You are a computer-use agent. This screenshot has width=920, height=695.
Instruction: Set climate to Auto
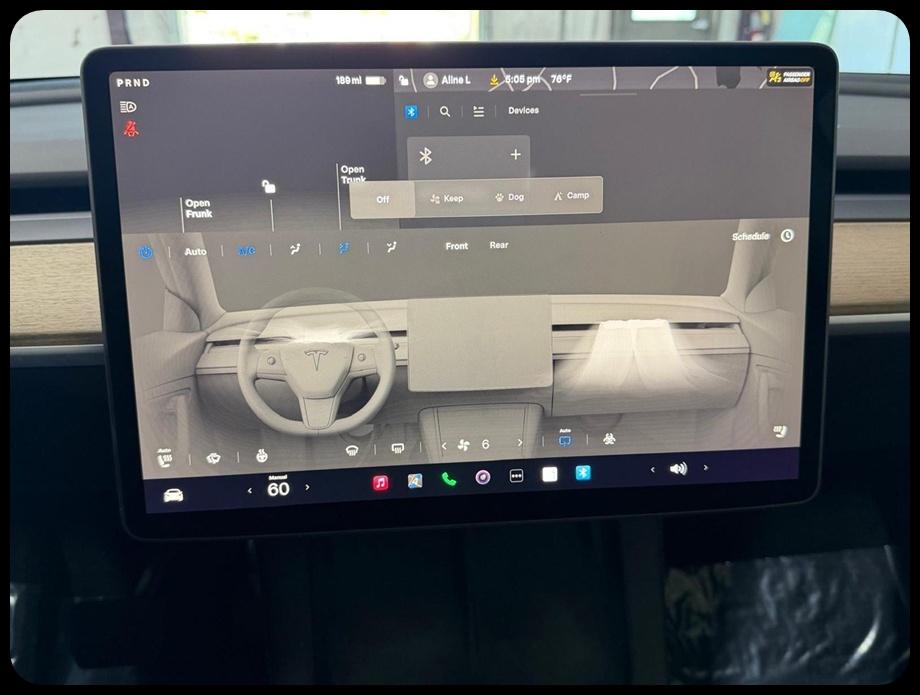point(195,252)
